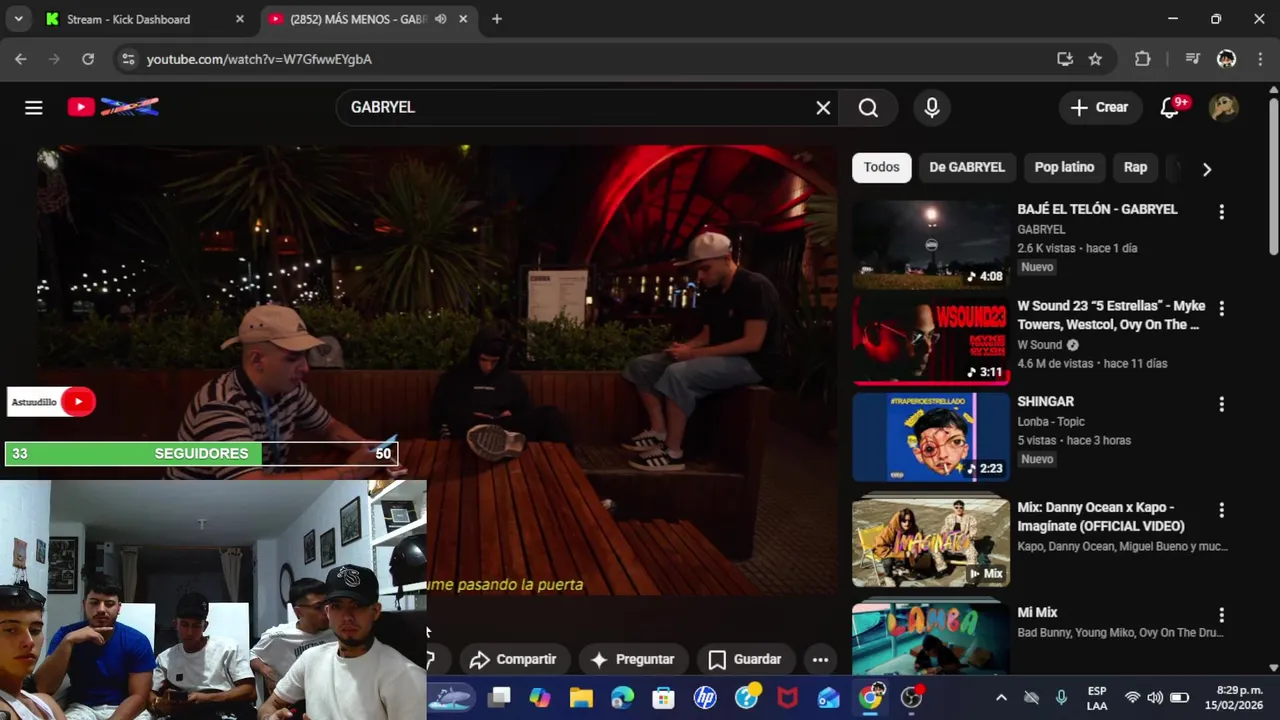
Task: Open Mix: Danny Ocean x Kapo title
Action: (x=1101, y=516)
